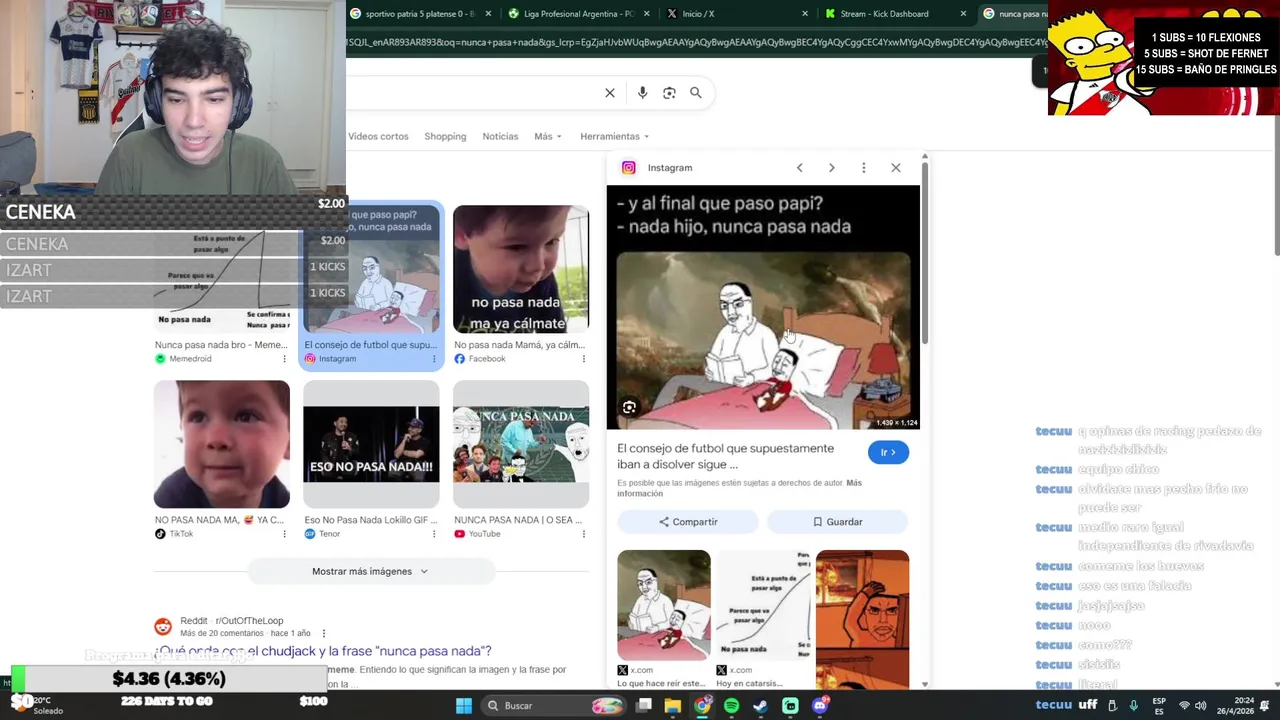Open Steam from the taskbar
This screenshot has width=1280, height=720.
(760, 706)
